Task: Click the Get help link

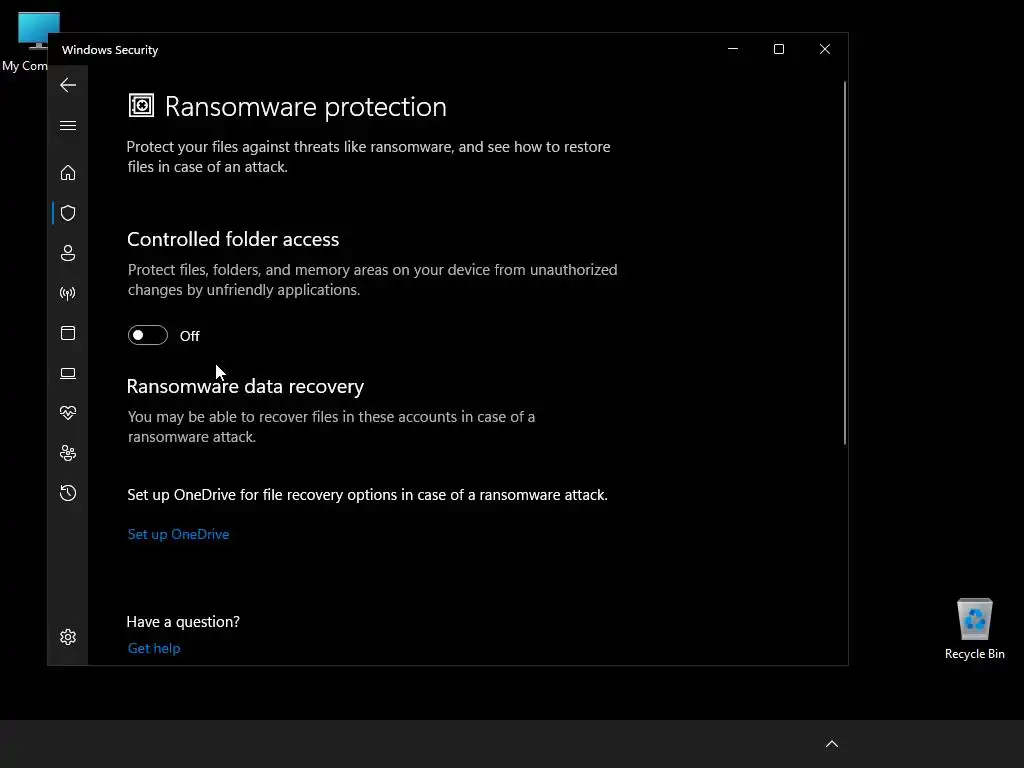Action: (154, 648)
